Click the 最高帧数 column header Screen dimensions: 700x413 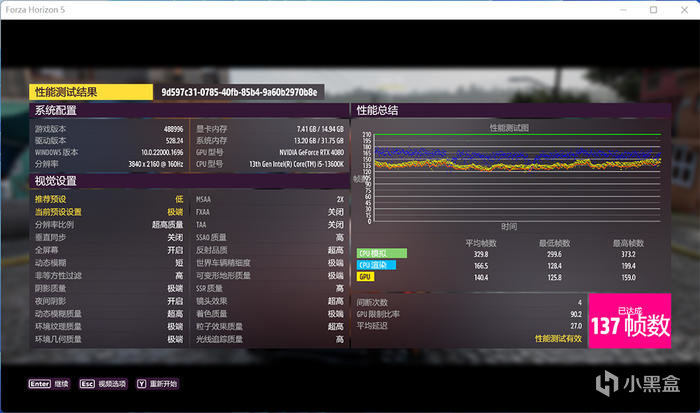tap(628, 243)
